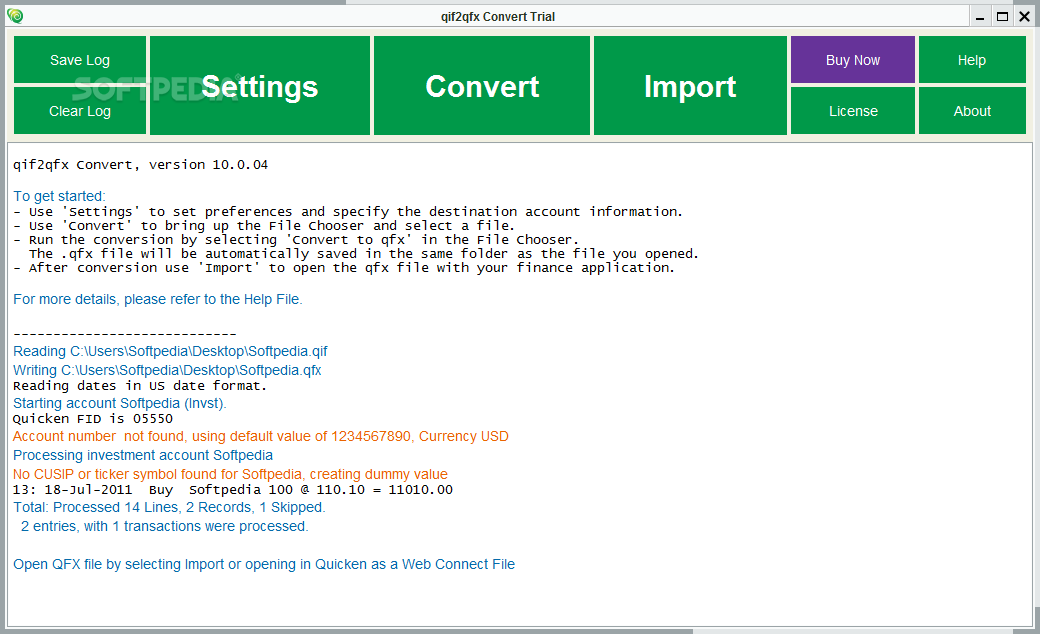Start conversion with the Convert button

click(x=482, y=86)
